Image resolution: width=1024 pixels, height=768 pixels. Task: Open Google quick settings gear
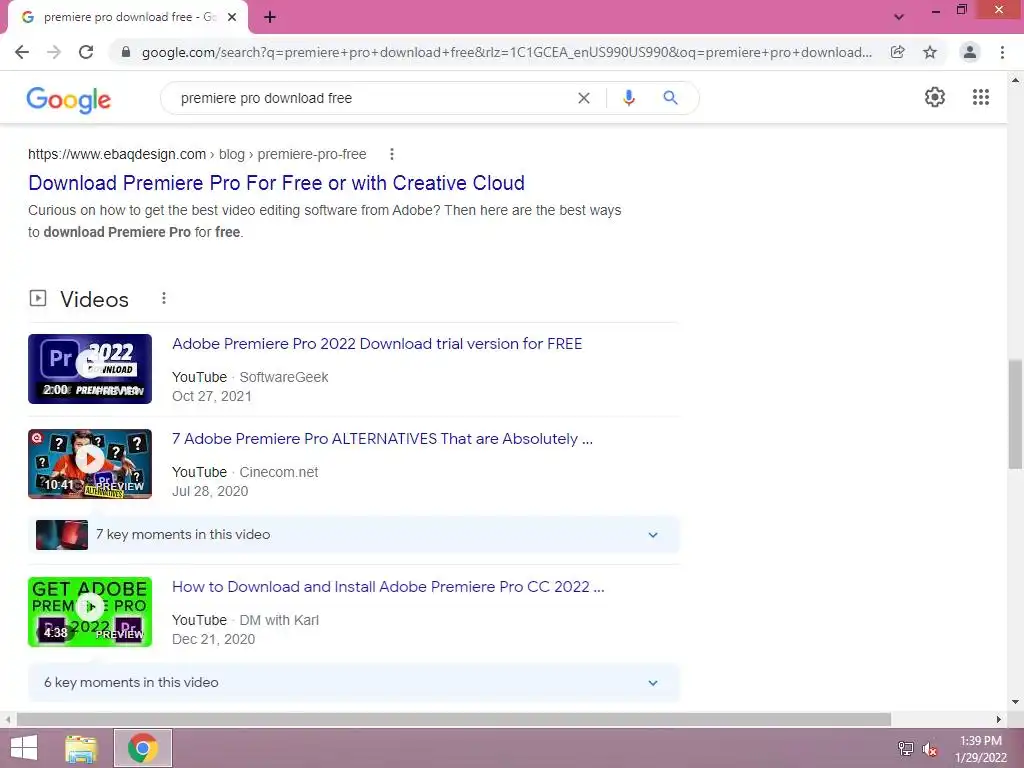935,97
